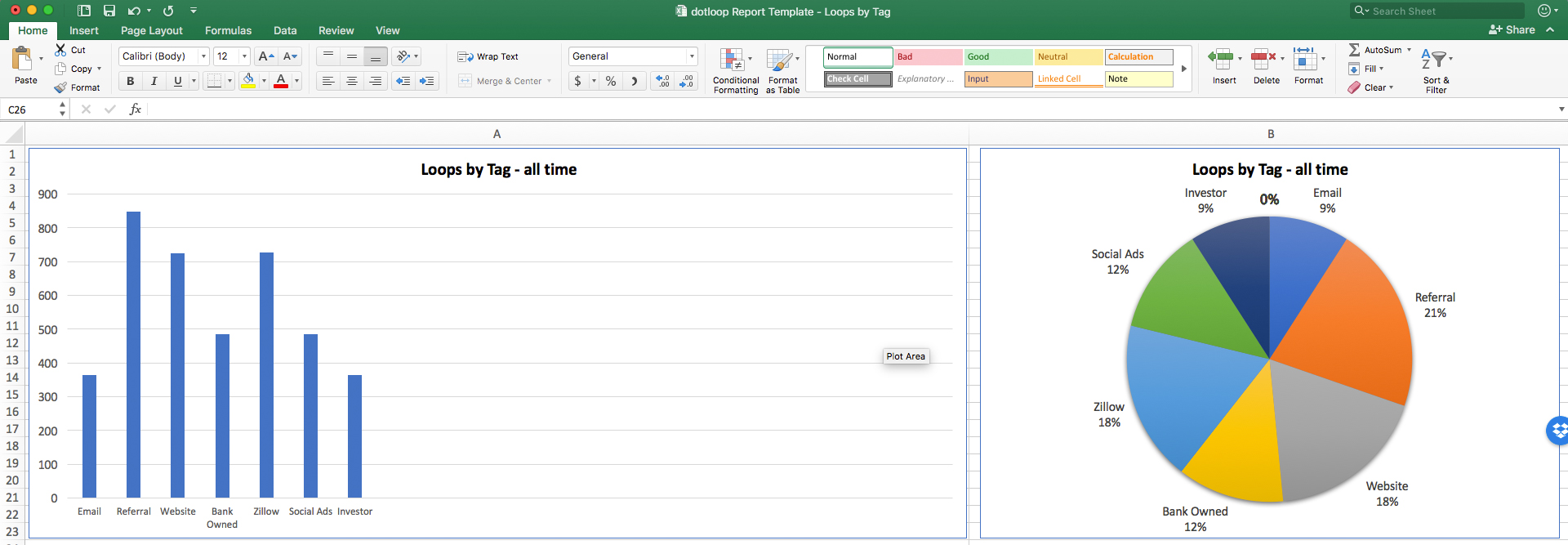Click the Borders icon

214,81
